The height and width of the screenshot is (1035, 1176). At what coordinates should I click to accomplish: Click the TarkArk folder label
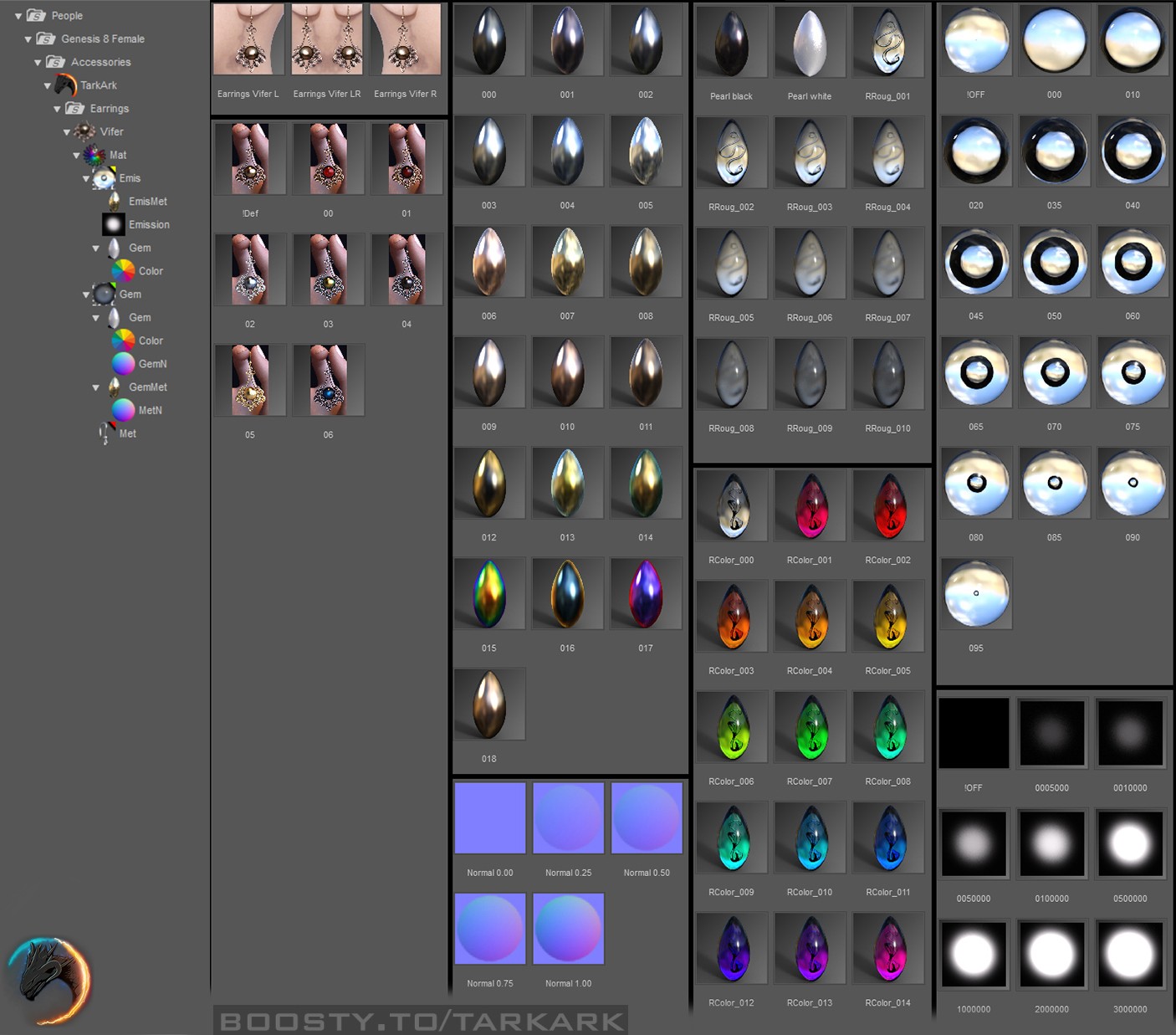pyautogui.click(x=99, y=85)
